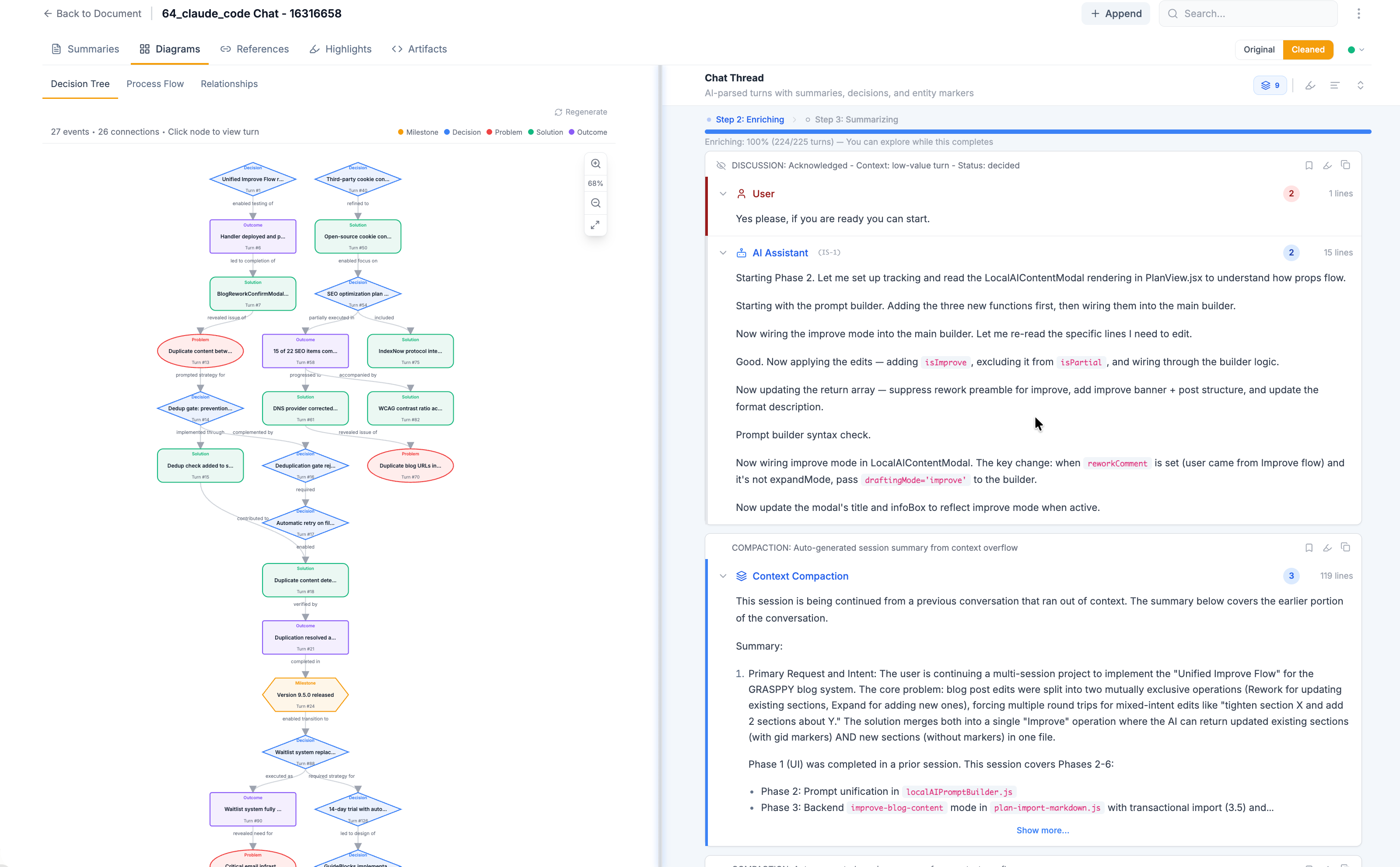Select the Version 9.5.0 released milestone node
This screenshot has width=1400, height=867.
[305, 695]
